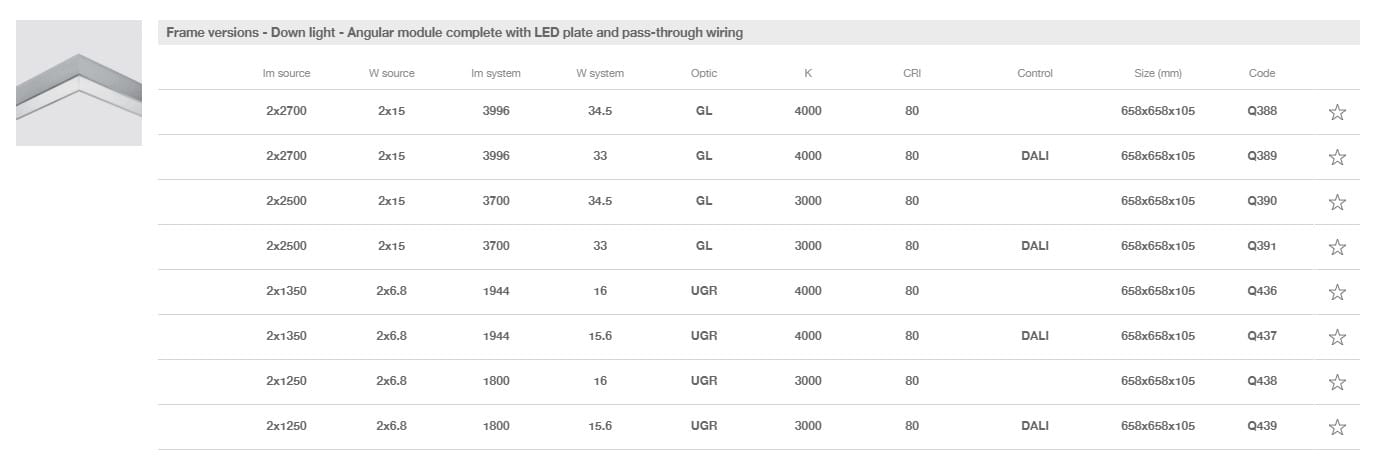Open product code Q388
This screenshot has width=1381, height=459.
pos(1262,111)
